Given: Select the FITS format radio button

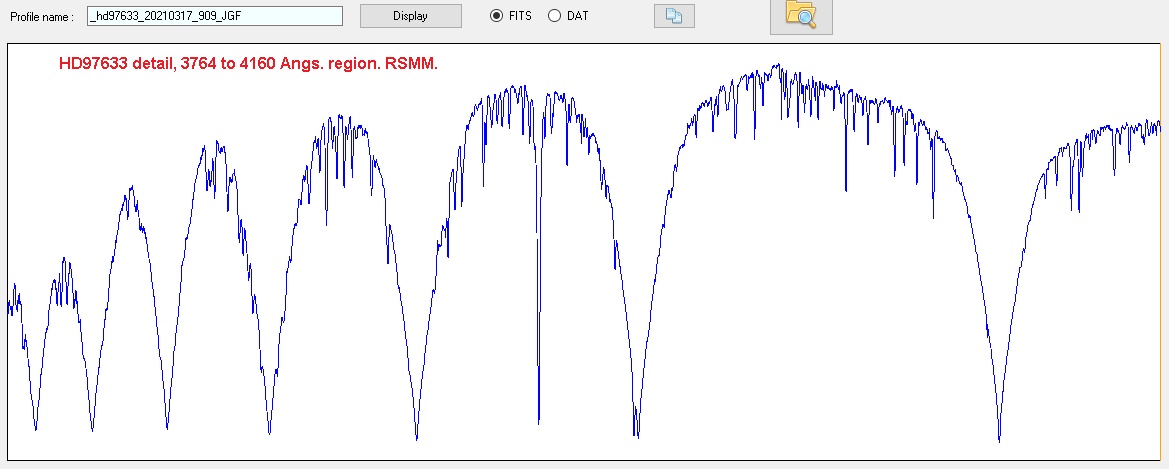Looking at the screenshot, I should coord(496,16).
